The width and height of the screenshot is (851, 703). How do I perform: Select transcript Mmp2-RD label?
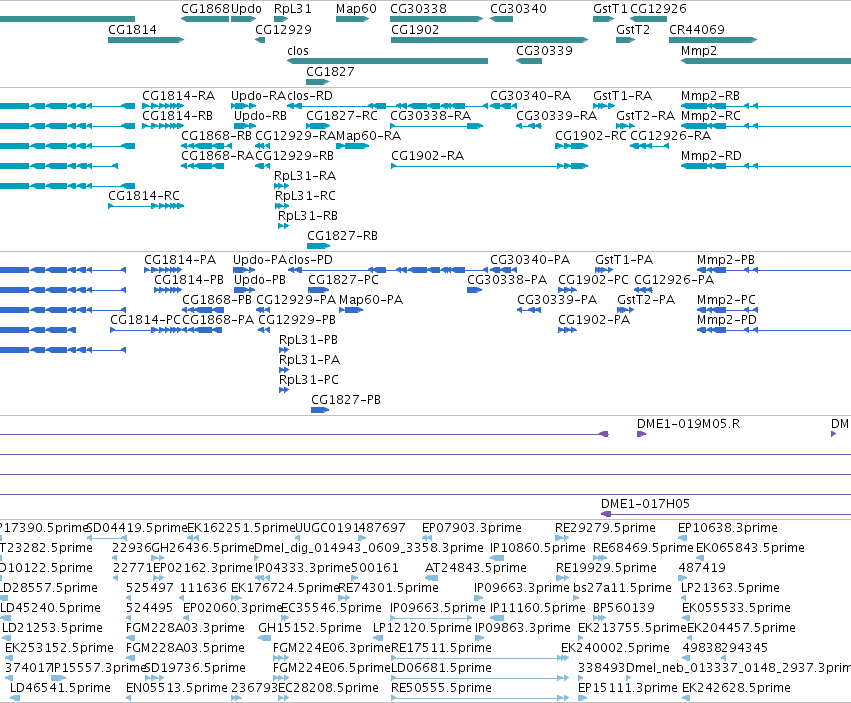712,156
